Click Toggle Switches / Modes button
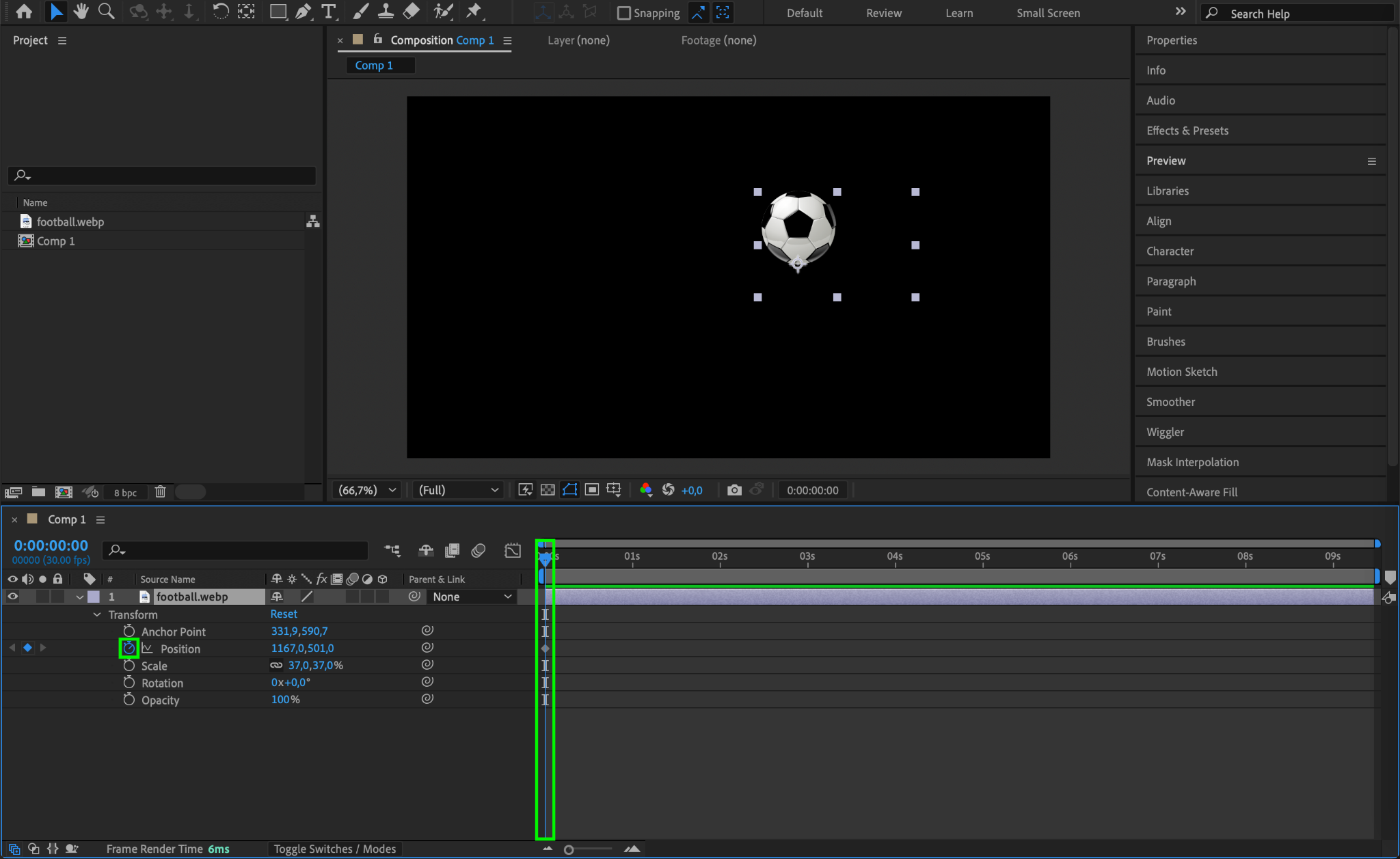The height and width of the screenshot is (859, 1400). tap(335, 849)
